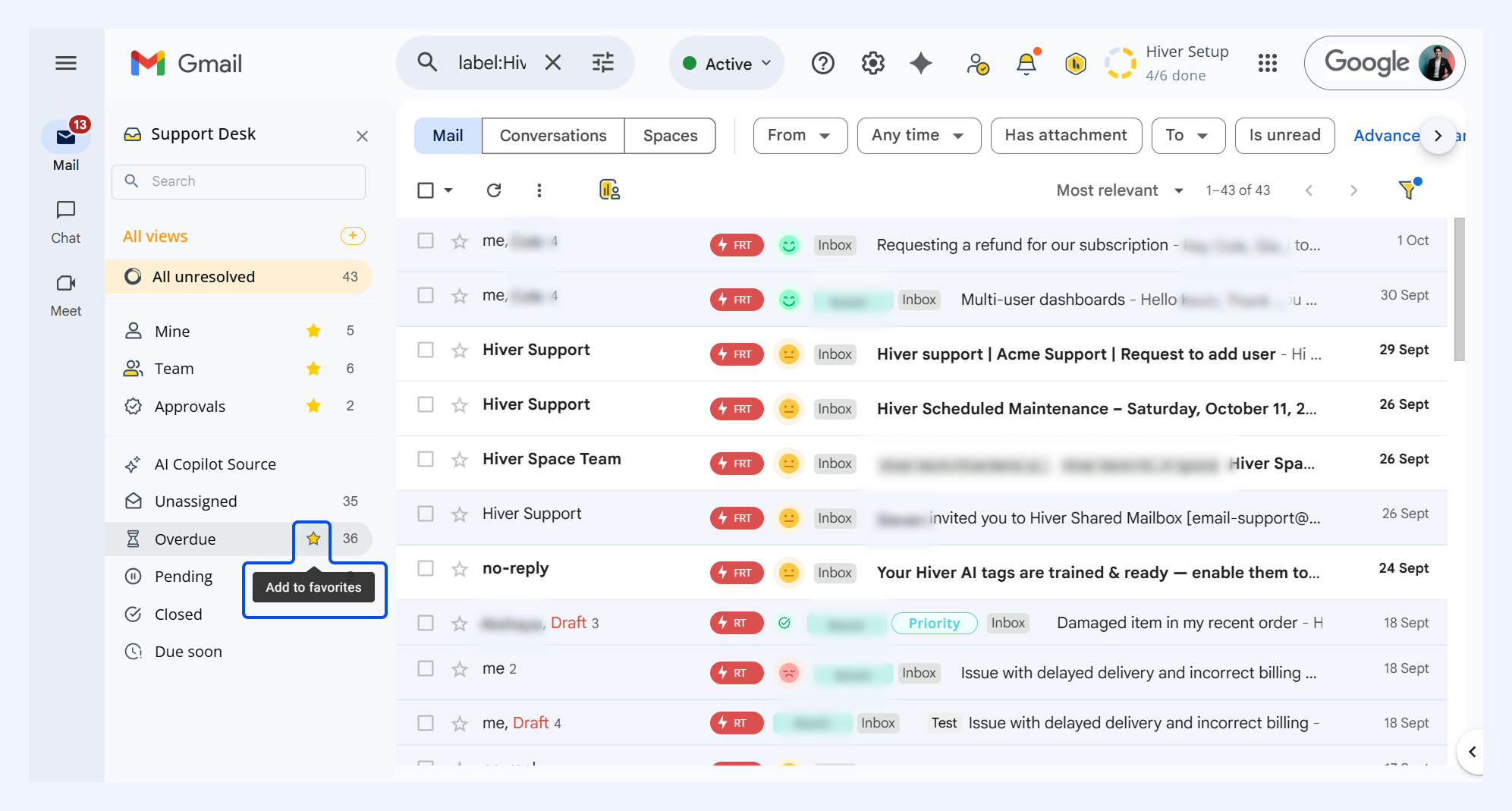This screenshot has height=811, width=1512.
Task: Open Mail with 13 unread badge
Action: tap(66, 145)
